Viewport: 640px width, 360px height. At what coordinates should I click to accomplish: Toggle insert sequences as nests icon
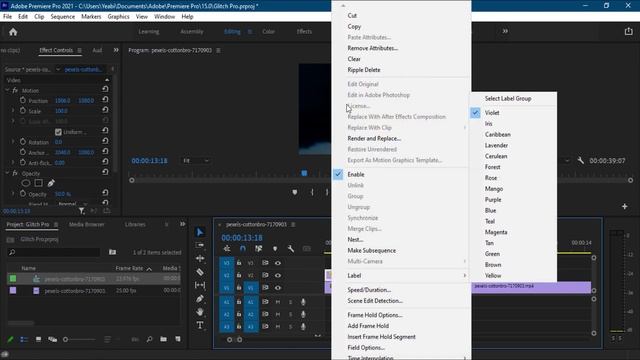click(x=227, y=249)
